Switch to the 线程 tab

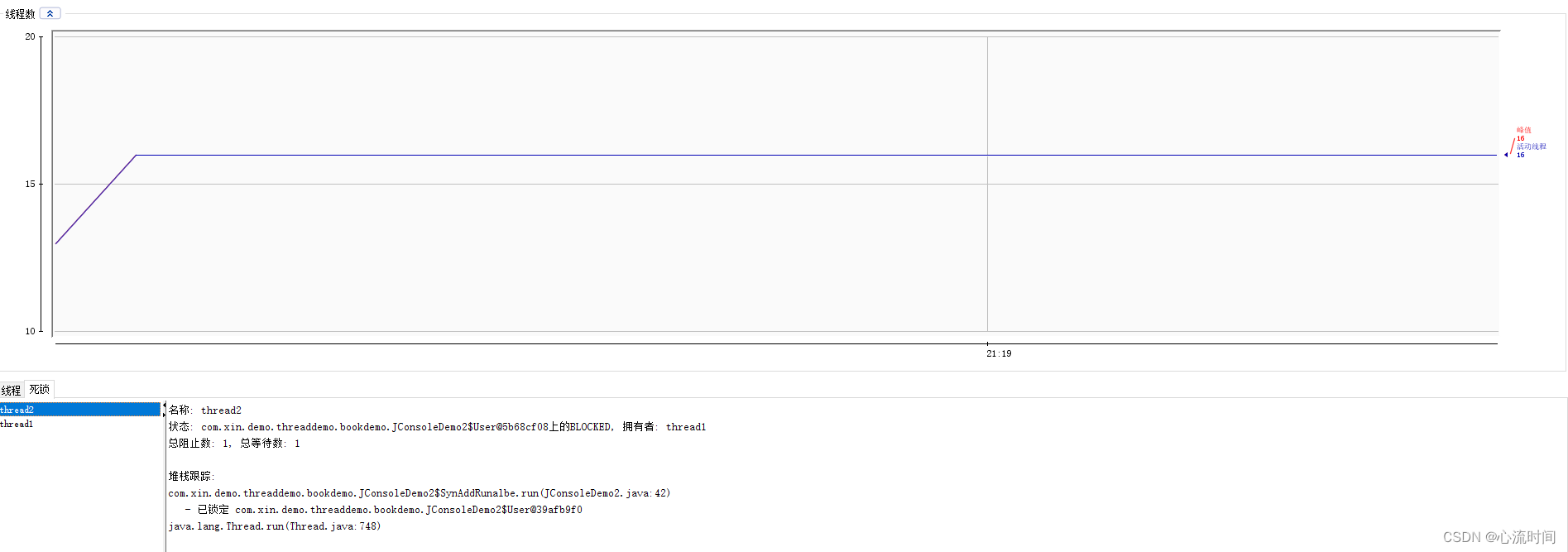[11, 390]
